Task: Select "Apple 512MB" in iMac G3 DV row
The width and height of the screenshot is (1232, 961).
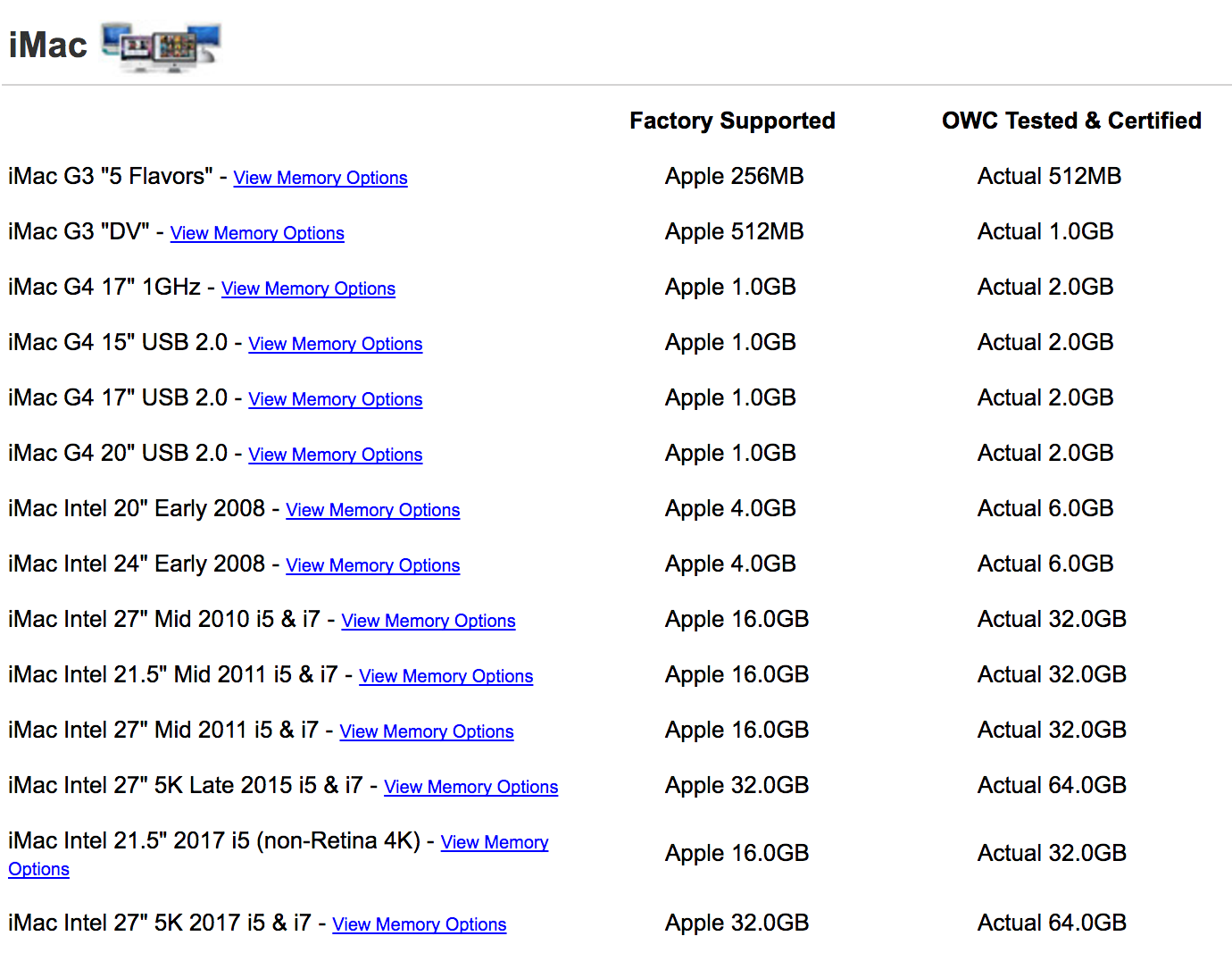Action: [x=734, y=232]
